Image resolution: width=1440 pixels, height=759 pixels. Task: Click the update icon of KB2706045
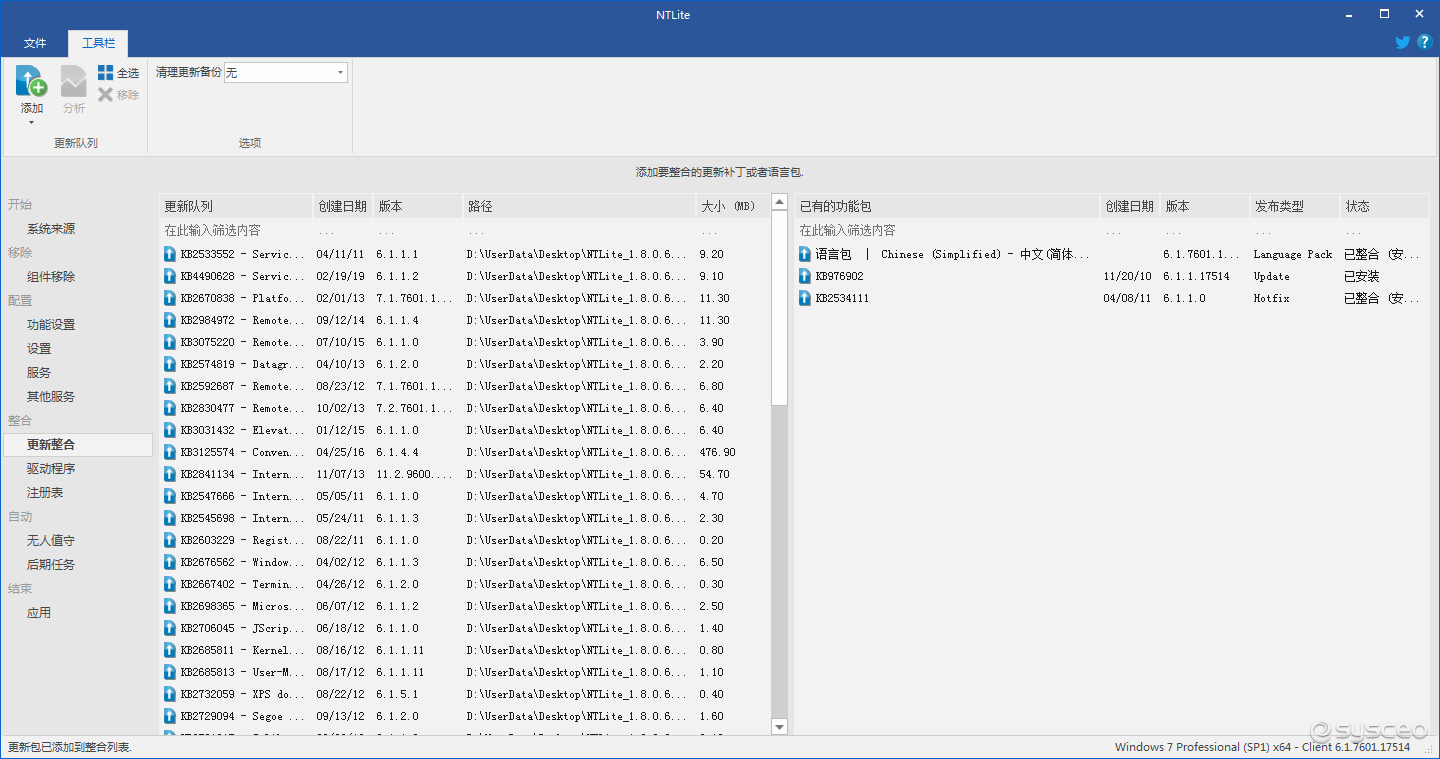(170, 628)
